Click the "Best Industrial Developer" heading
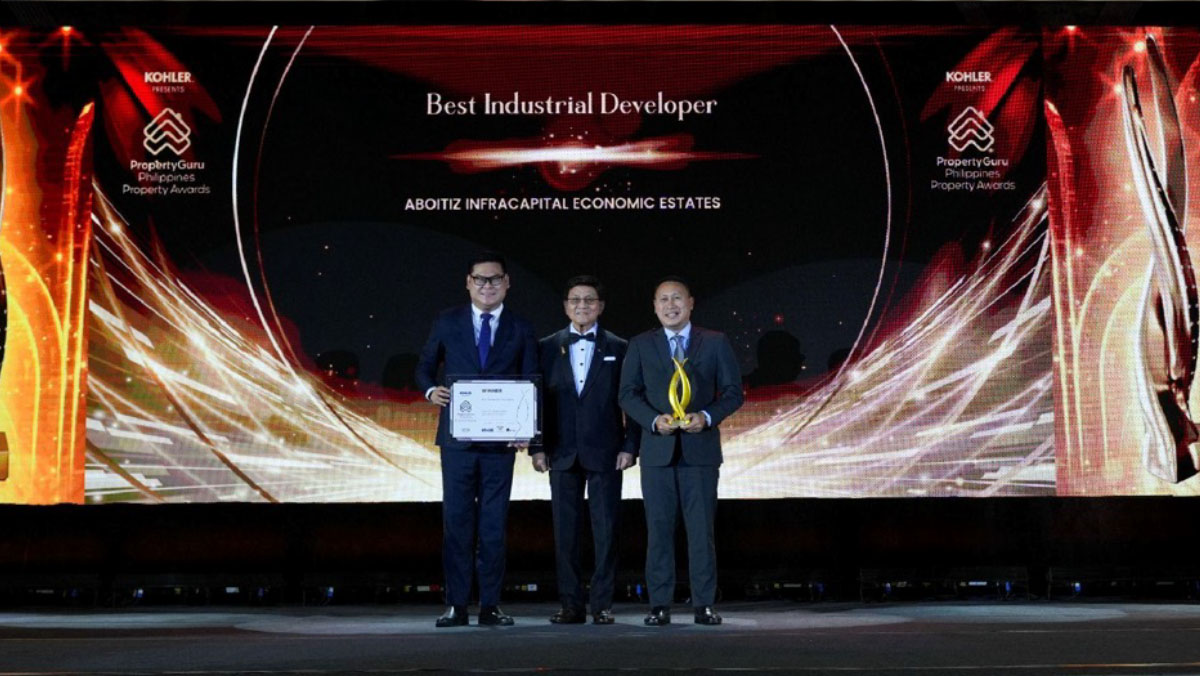Image resolution: width=1200 pixels, height=676 pixels. pos(571,105)
